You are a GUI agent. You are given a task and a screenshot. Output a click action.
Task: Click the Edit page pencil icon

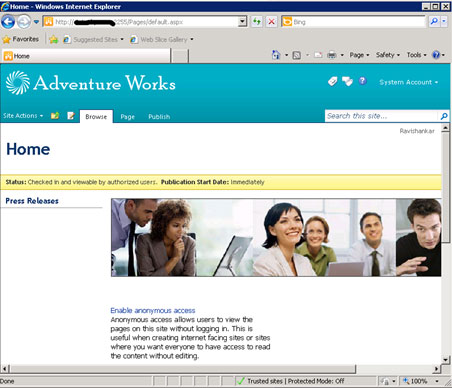[71, 116]
